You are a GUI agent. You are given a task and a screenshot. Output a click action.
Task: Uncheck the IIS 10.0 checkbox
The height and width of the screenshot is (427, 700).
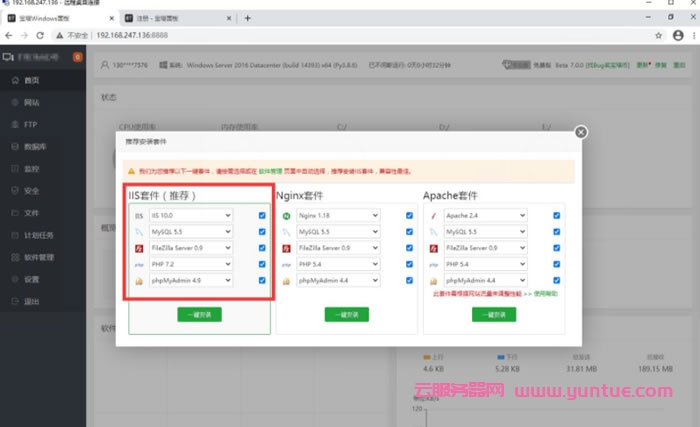(262, 215)
